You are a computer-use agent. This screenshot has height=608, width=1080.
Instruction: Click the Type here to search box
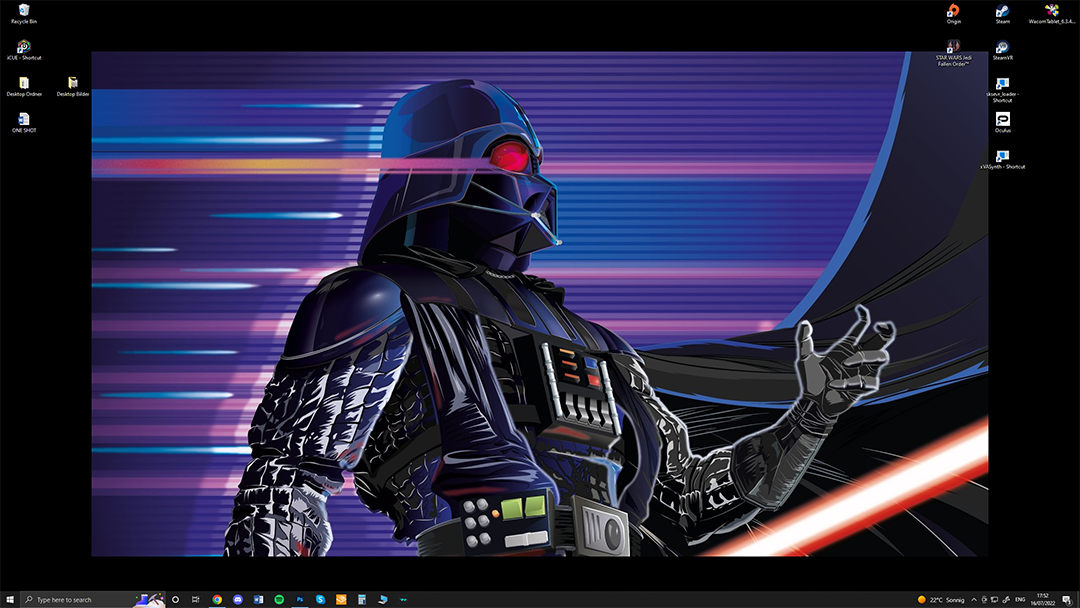(93, 599)
